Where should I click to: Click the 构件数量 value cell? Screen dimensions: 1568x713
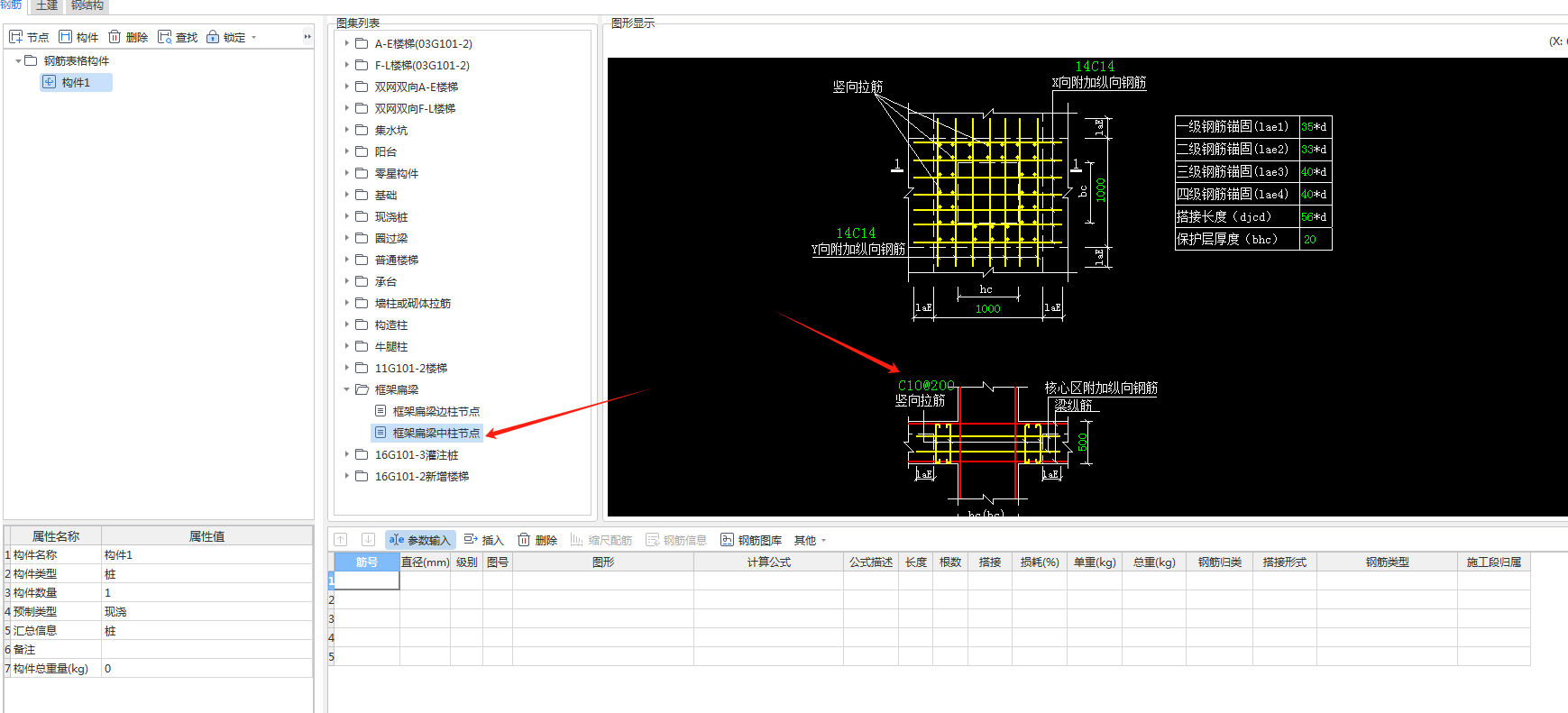click(x=206, y=593)
